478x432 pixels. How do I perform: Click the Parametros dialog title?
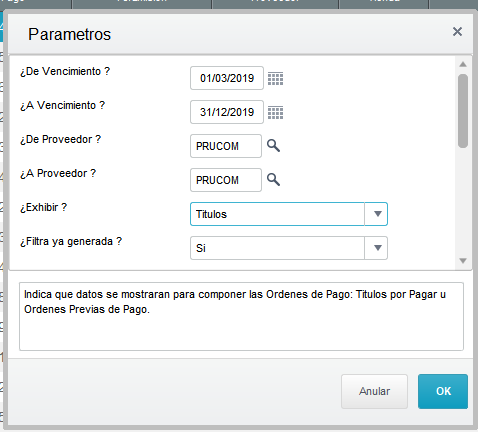69,34
